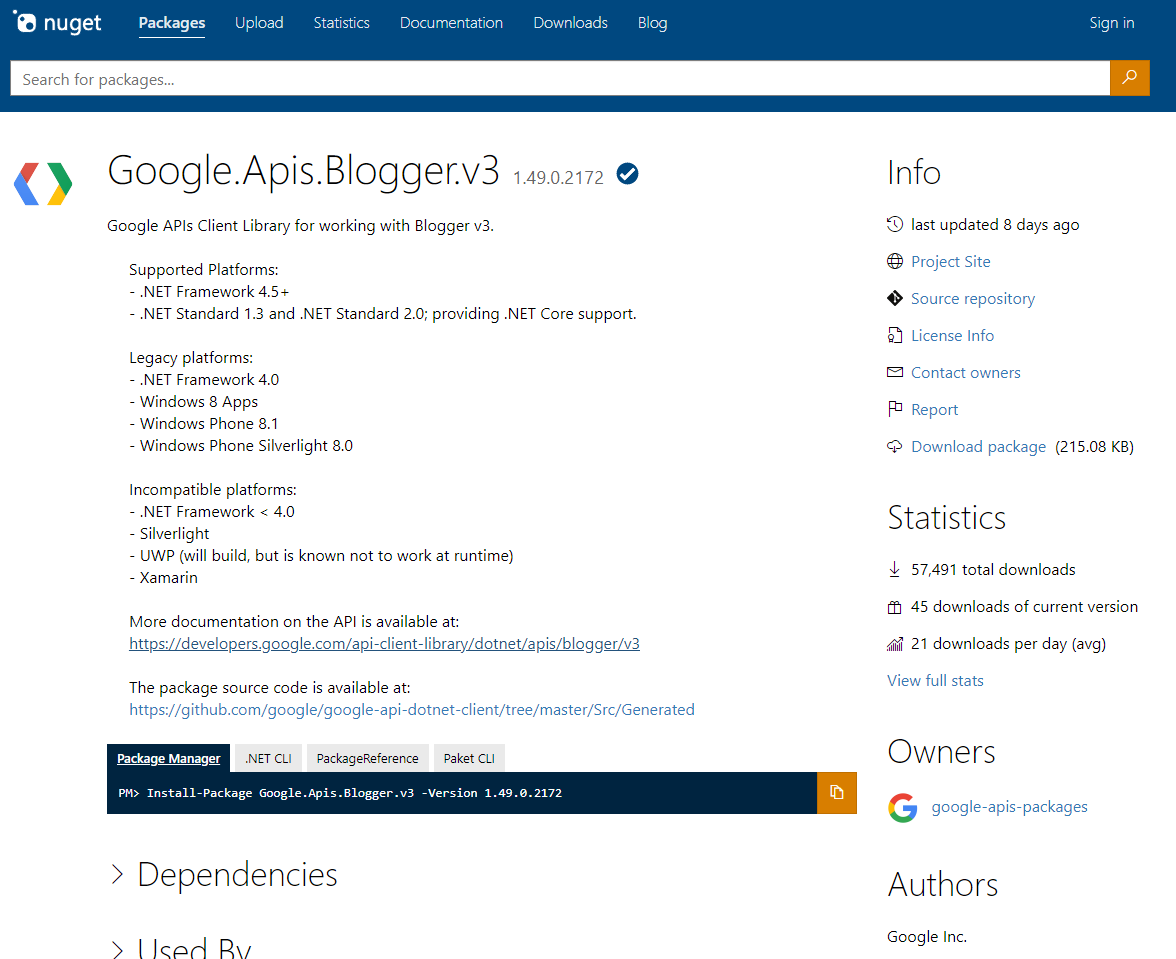Viewport: 1176px width, 959px height.
Task: Click the '.NET Framework 4.5+' line
Action: point(209,292)
